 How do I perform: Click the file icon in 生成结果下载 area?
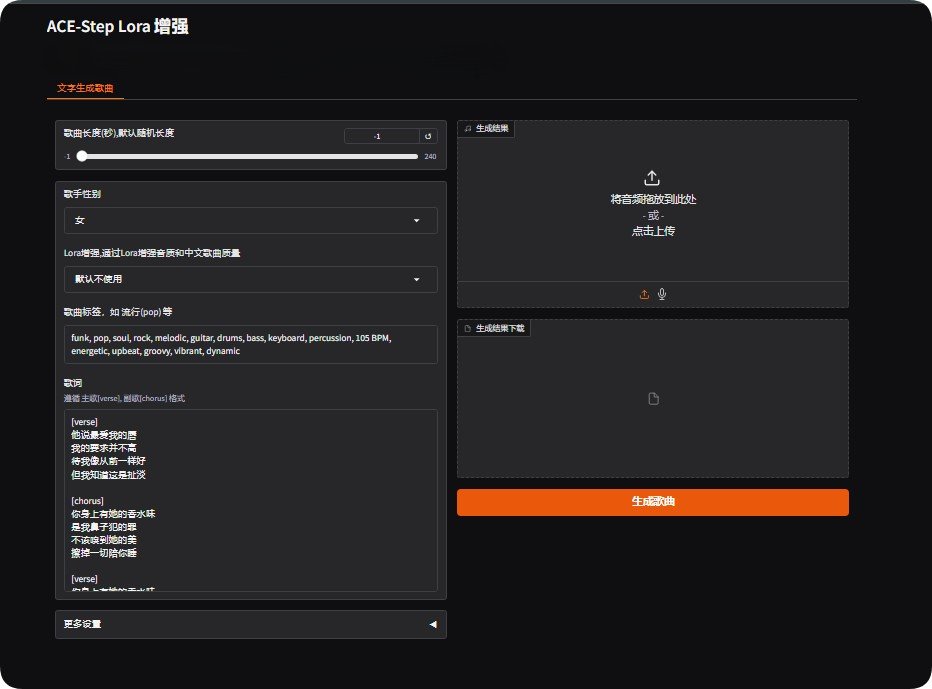click(x=653, y=399)
